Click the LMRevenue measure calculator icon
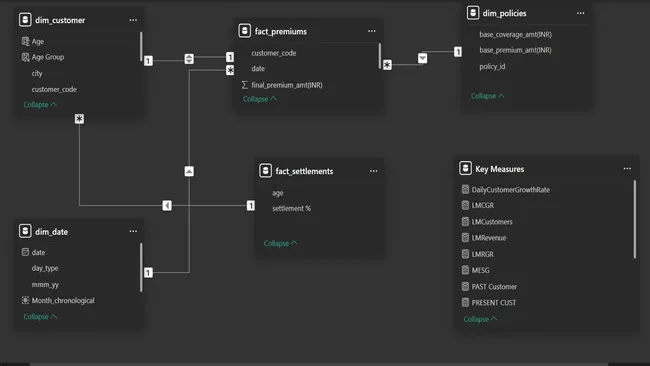This screenshot has height=366, width=650. click(x=465, y=238)
